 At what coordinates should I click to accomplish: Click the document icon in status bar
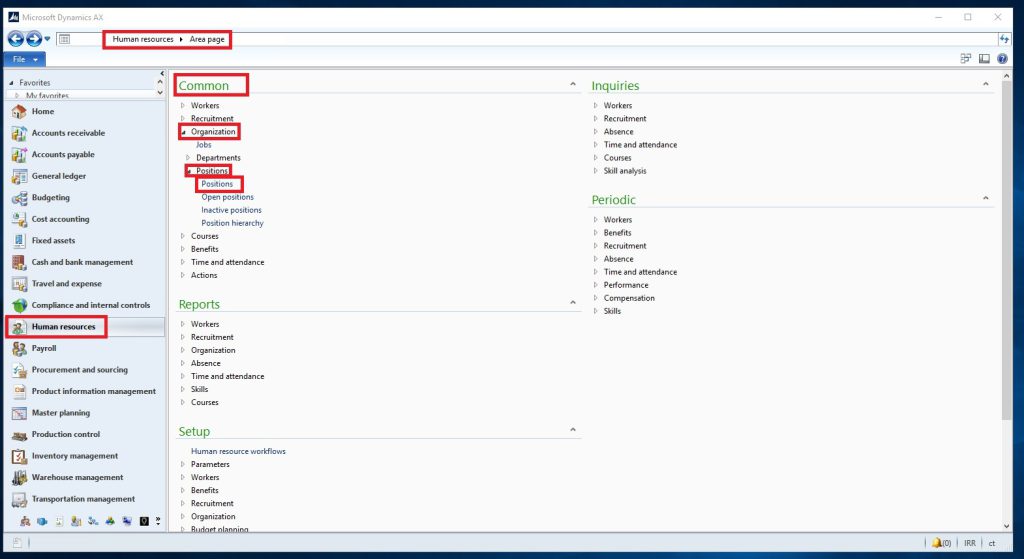coord(17,543)
